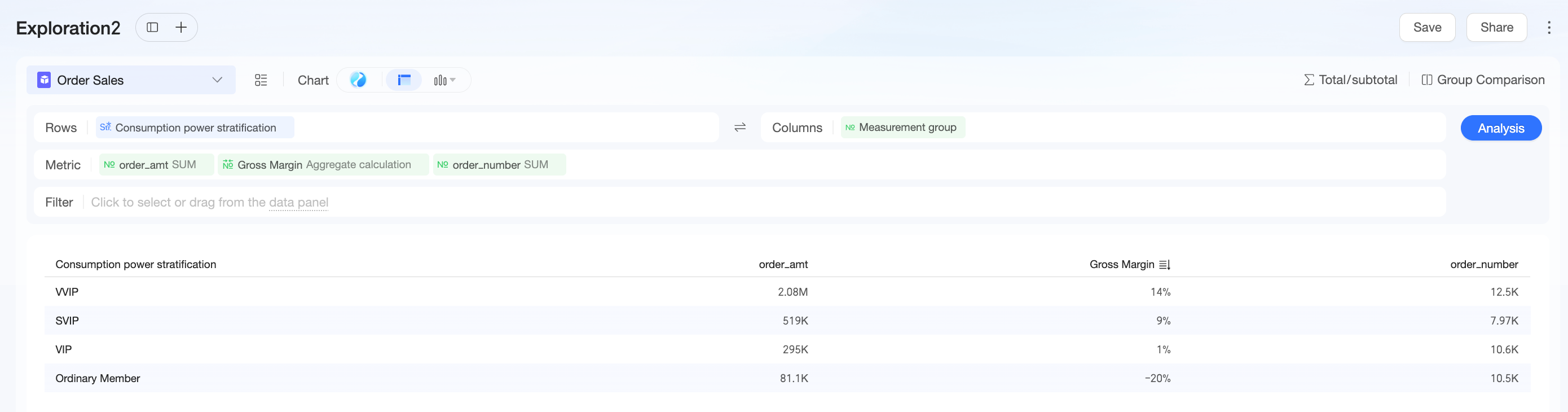Swap rows and columns icon

coord(739,128)
